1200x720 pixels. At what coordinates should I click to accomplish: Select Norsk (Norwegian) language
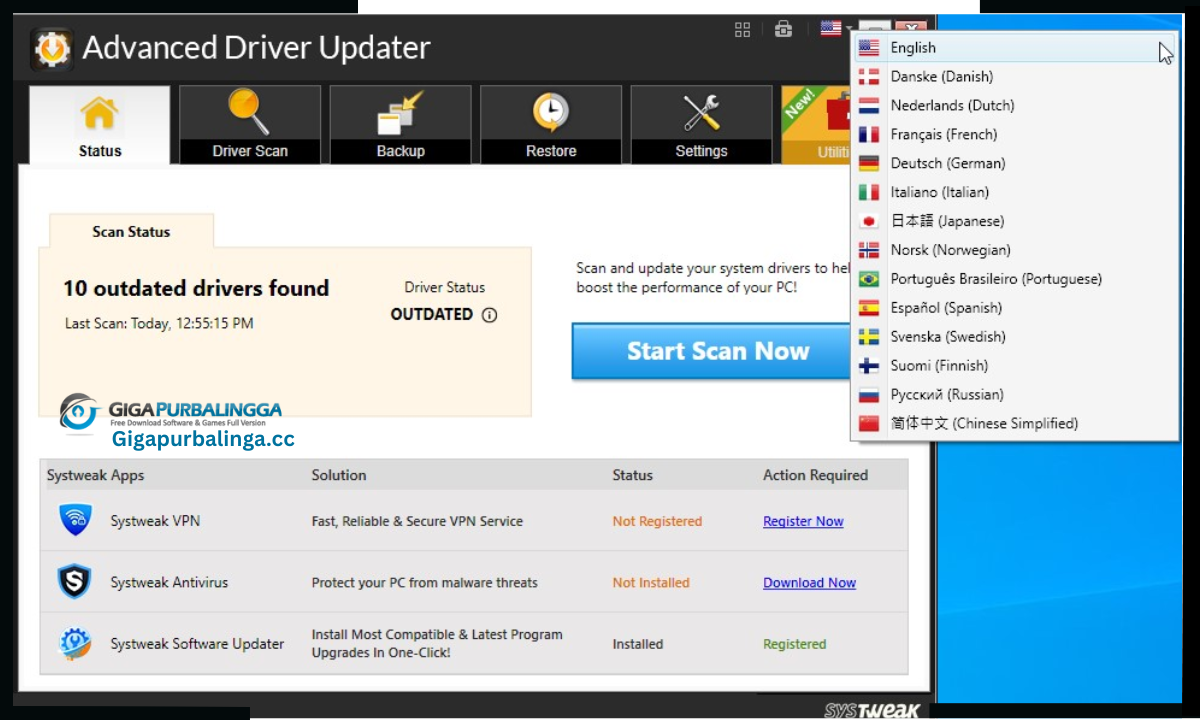tap(1015, 250)
